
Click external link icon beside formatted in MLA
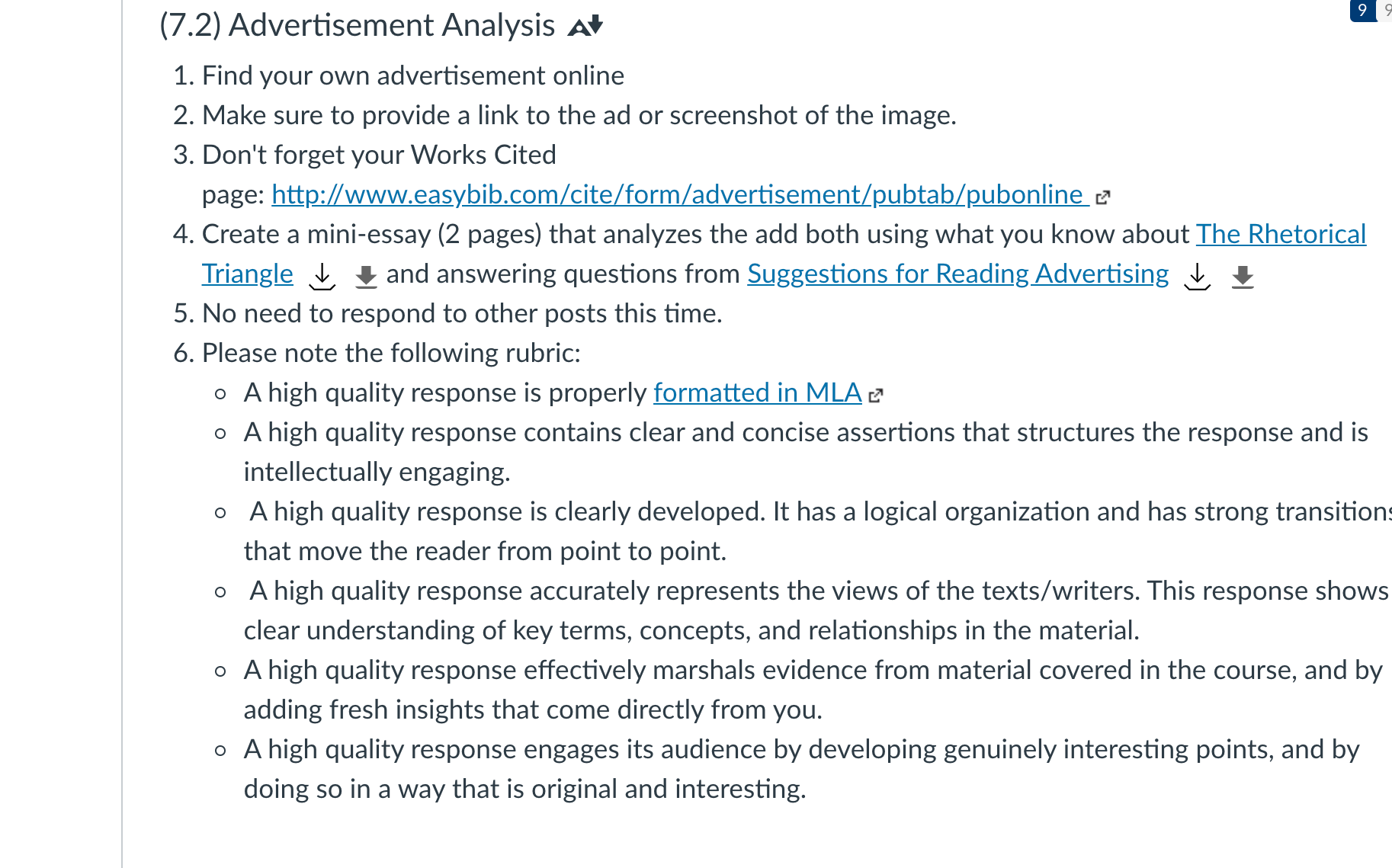coord(876,395)
